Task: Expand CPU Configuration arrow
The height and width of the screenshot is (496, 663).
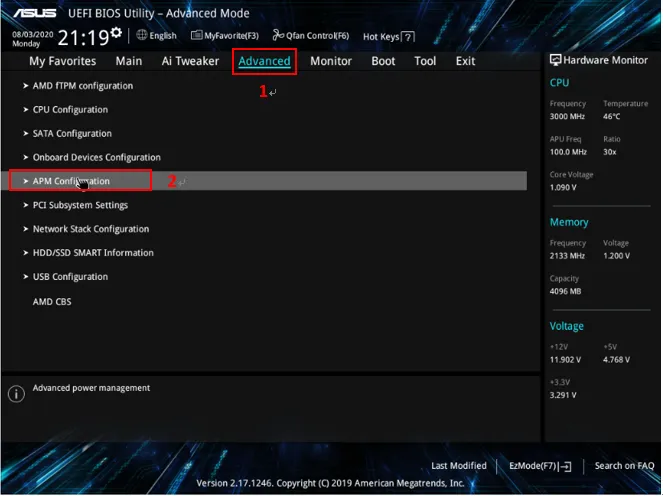Action: 26,110
